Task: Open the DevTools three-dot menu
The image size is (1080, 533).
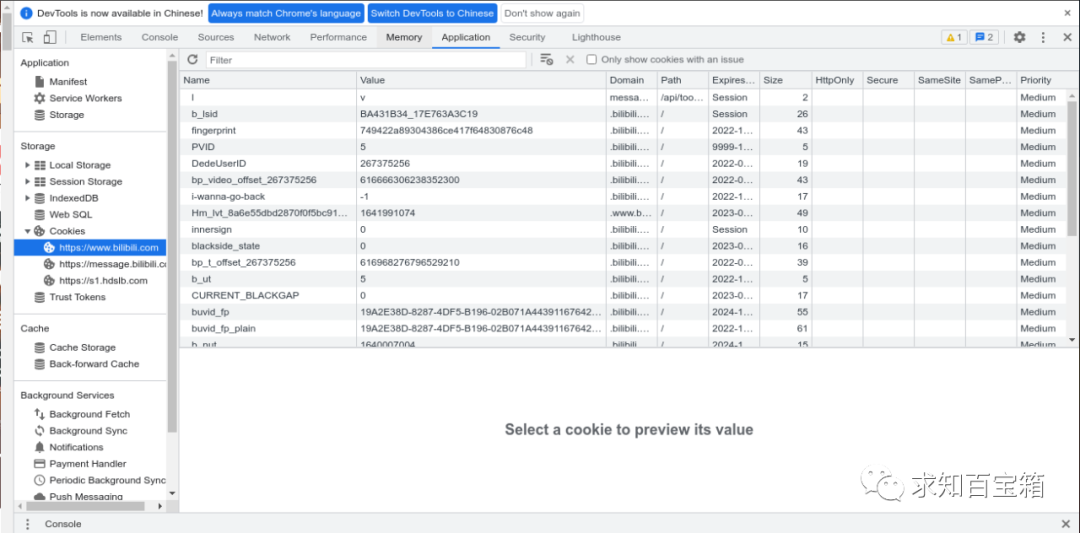Action: pyautogui.click(x=1043, y=37)
